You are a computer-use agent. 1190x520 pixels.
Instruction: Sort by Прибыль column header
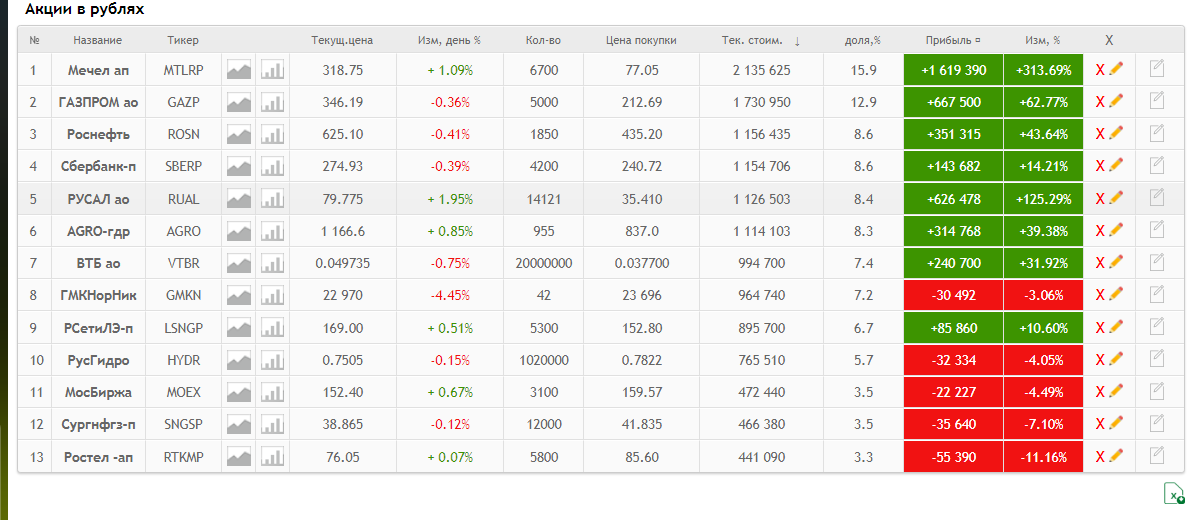[952, 40]
